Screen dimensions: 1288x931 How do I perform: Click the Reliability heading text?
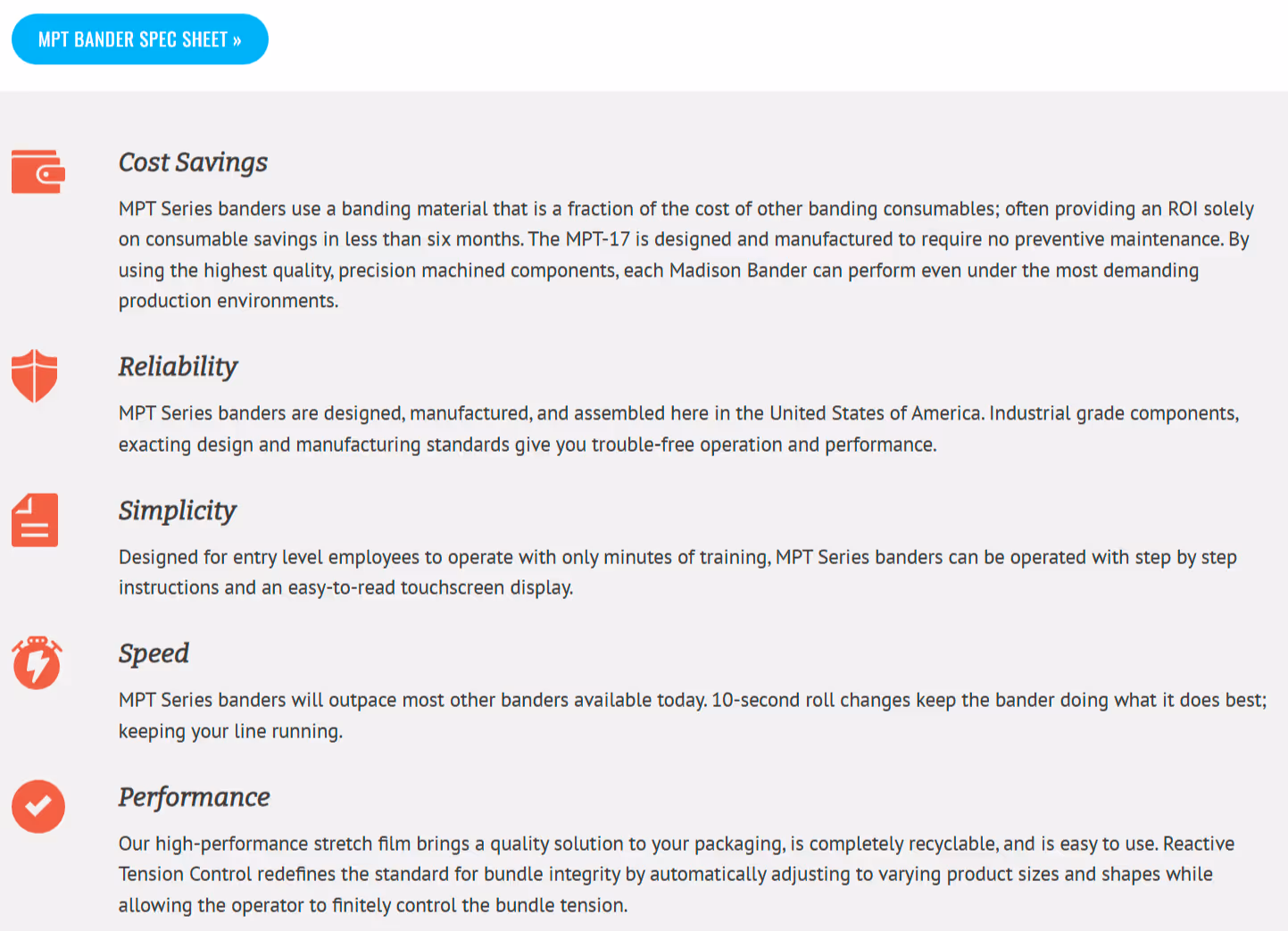[x=178, y=366]
